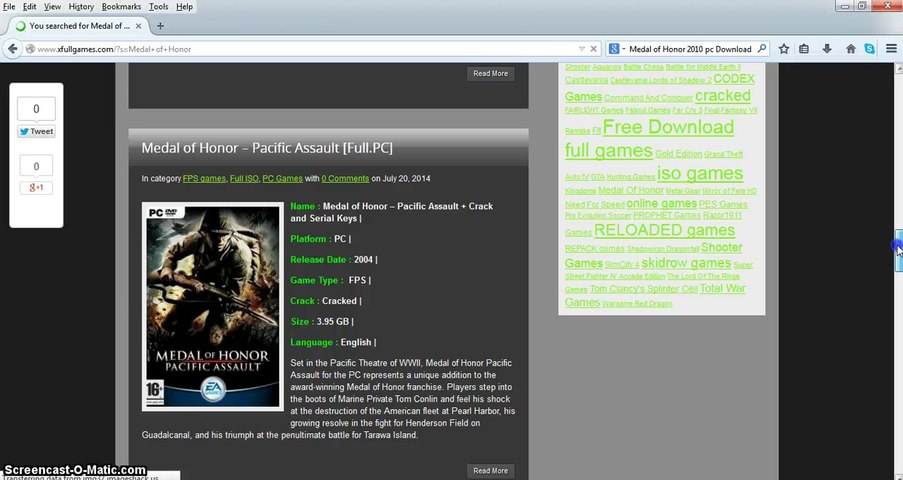Click upper Read More button
The image size is (903, 480).
pyautogui.click(x=491, y=73)
